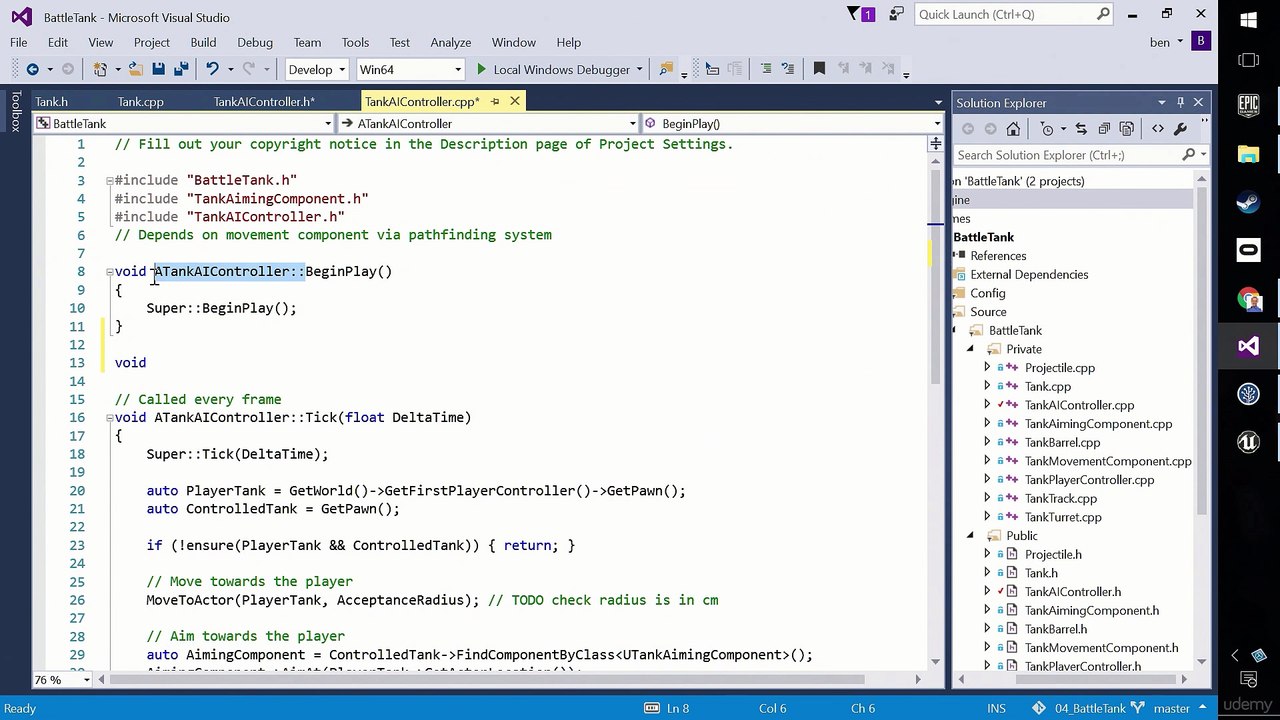Switch to the Tank.cpp tab
The width and height of the screenshot is (1280, 720).
pos(140,101)
